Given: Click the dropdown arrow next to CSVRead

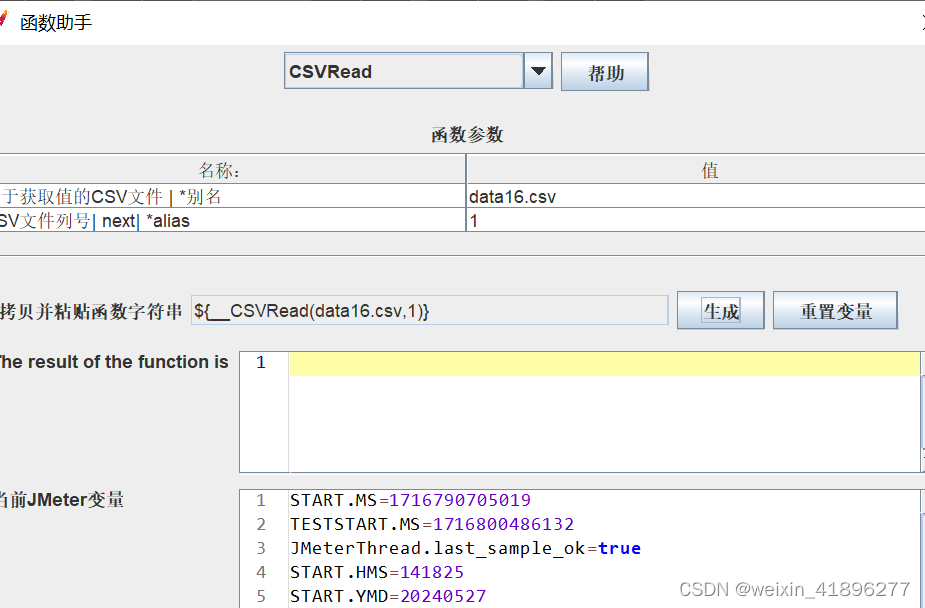Looking at the screenshot, I should (x=538, y=71).
